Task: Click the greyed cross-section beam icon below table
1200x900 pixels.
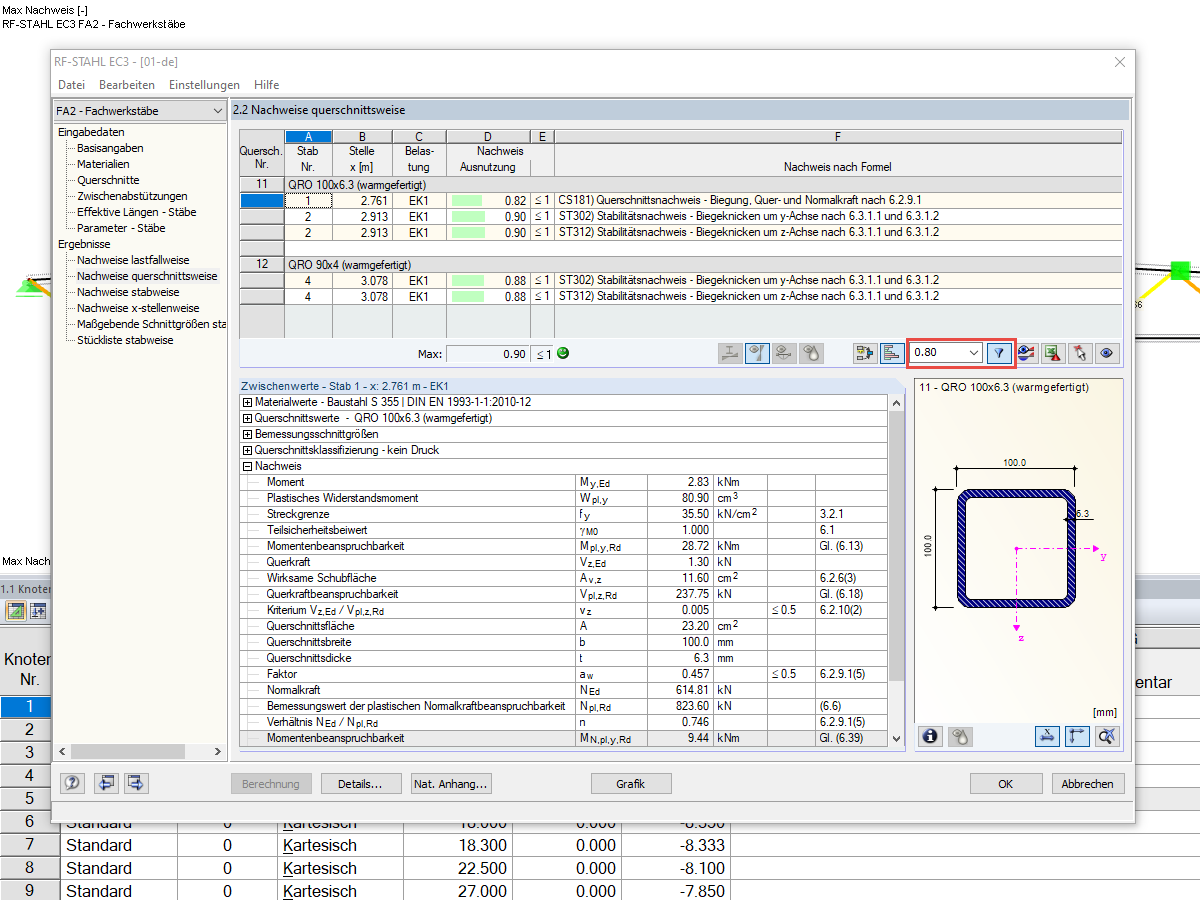Action: tap(731, 353)
